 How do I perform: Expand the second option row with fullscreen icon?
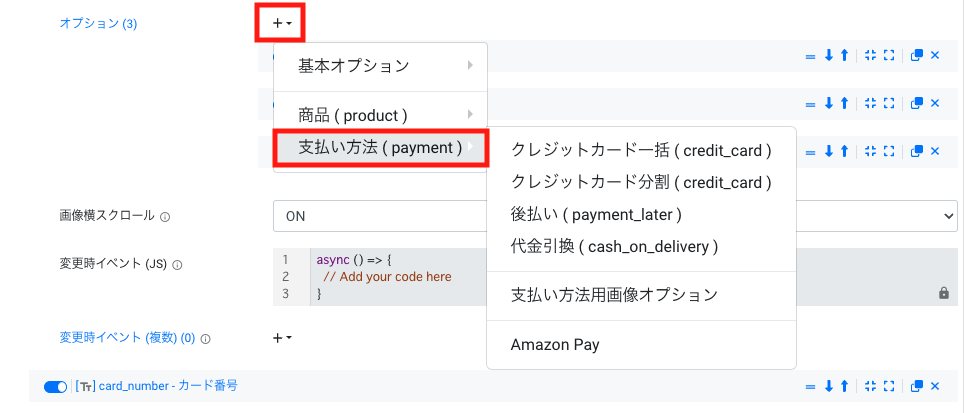(x=889, y=103)
